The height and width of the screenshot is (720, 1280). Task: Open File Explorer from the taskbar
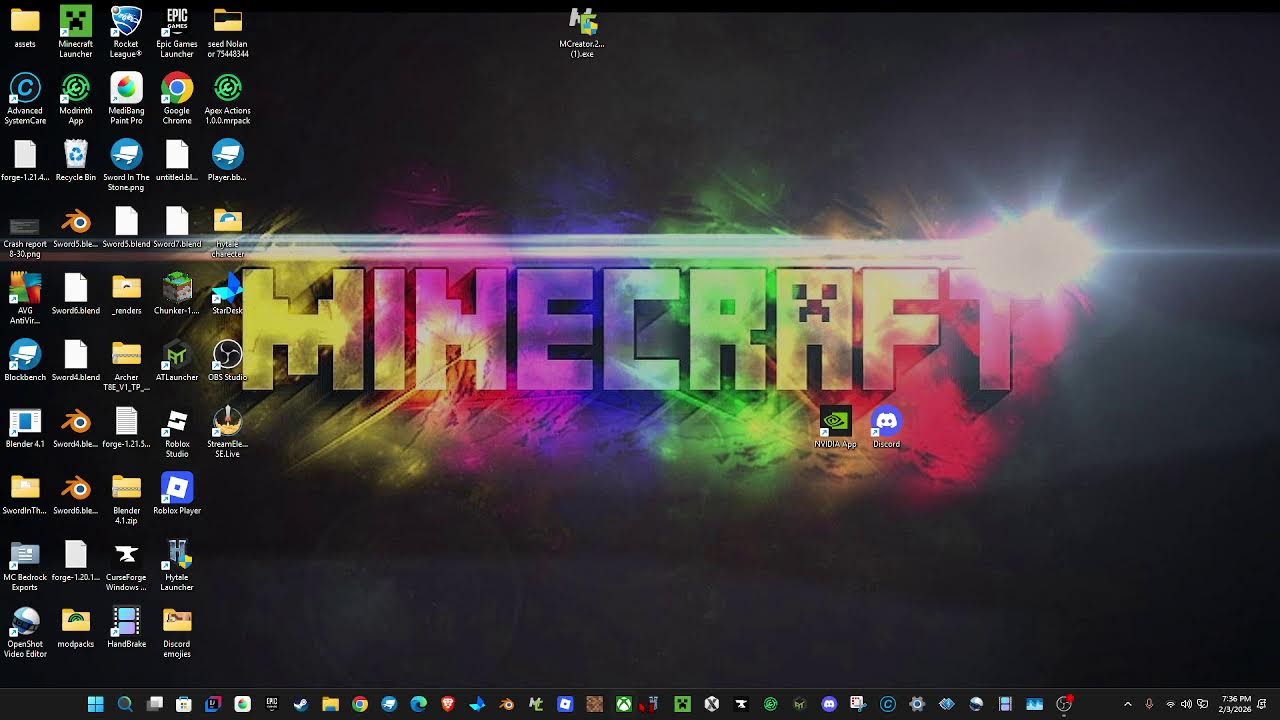(330, 704)
